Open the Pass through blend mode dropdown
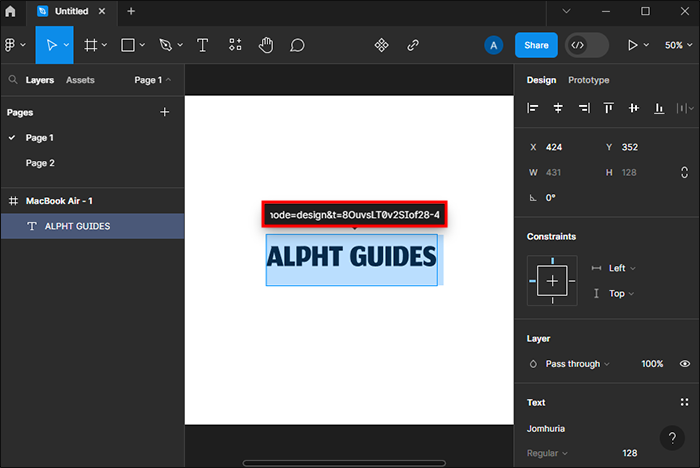The image size is (700, 468). click(576, 364)
